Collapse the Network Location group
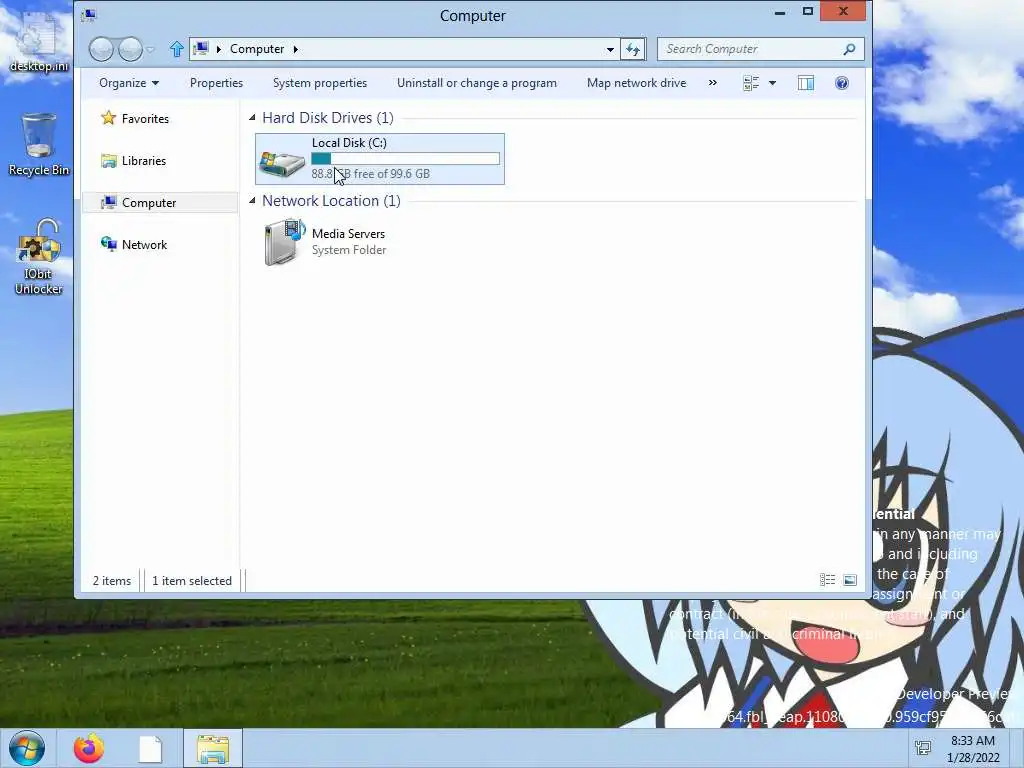The height and width of the screenshot is (768, 1024). pos(252,200)
